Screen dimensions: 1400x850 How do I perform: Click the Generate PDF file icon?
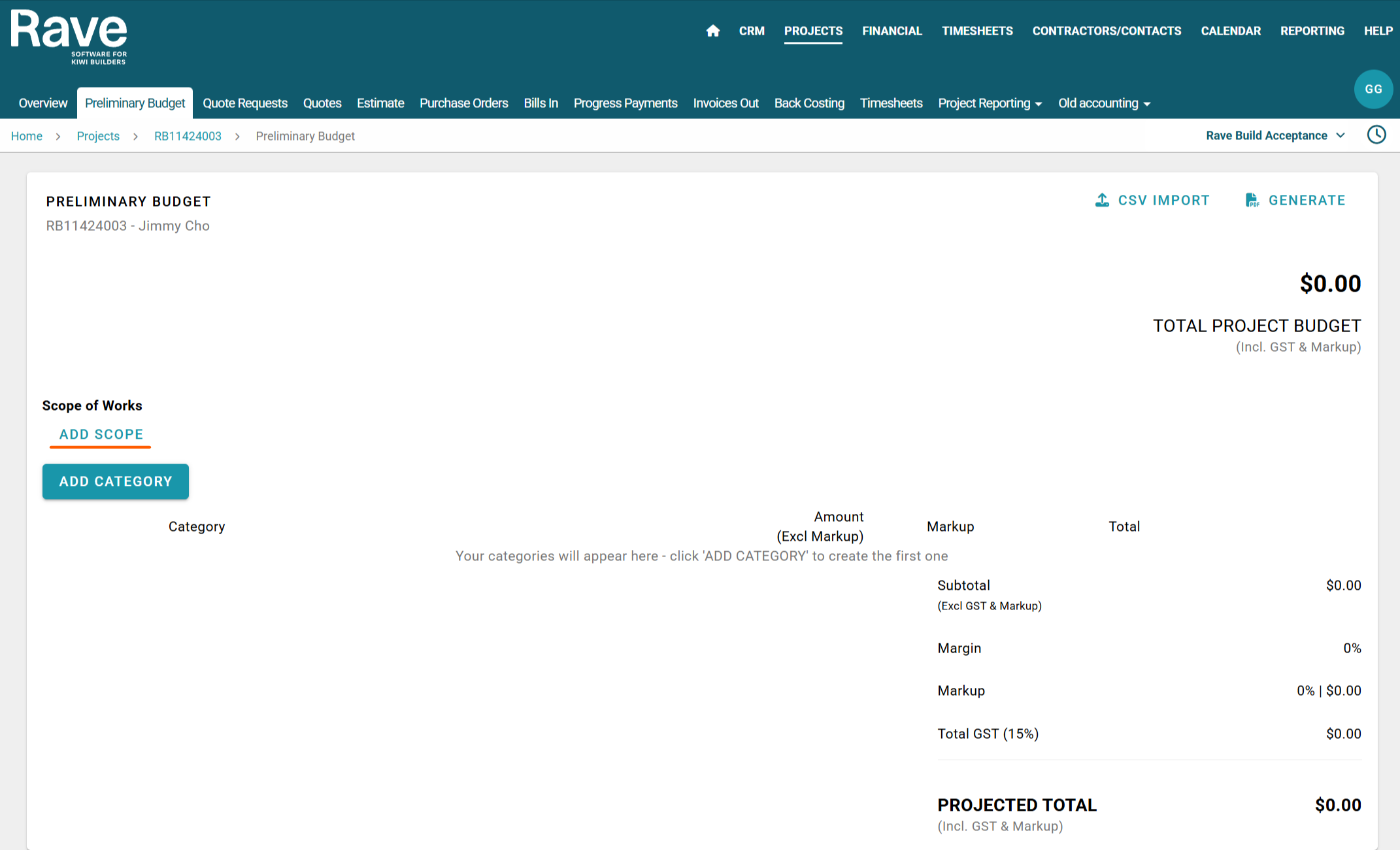pos(1252,200)
